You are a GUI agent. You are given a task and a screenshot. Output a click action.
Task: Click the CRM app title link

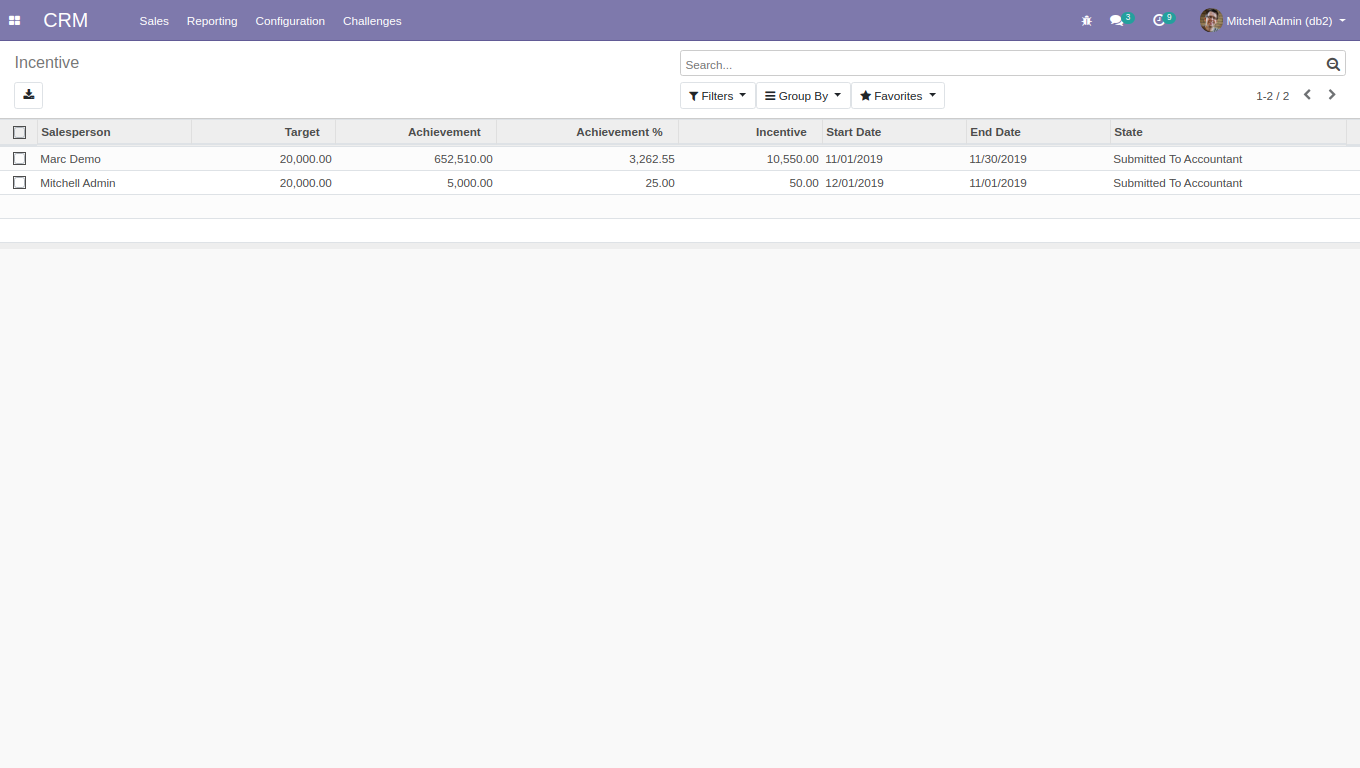coord(66,21)
